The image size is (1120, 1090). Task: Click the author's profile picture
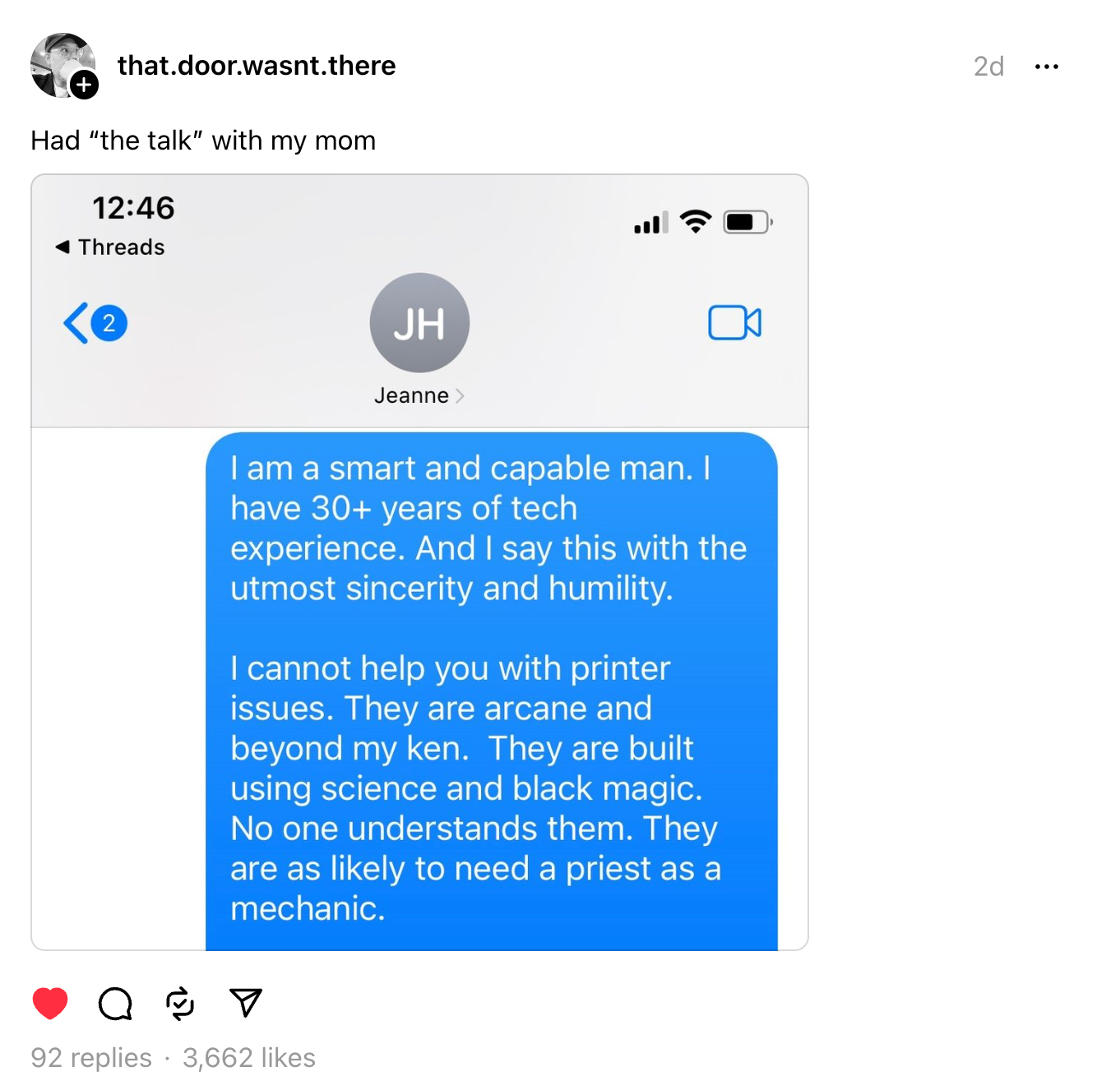(62, 65)
